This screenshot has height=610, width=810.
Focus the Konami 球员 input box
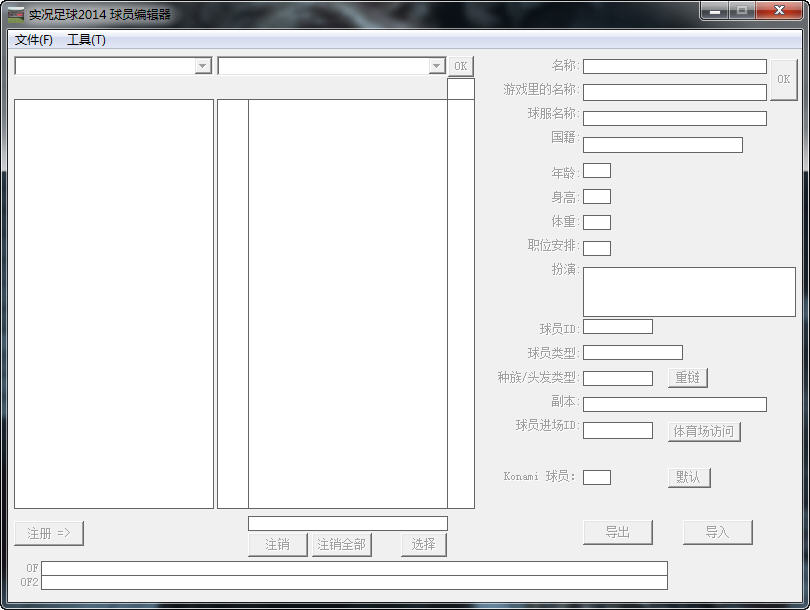pyautogui.click(x=597, y=477)
